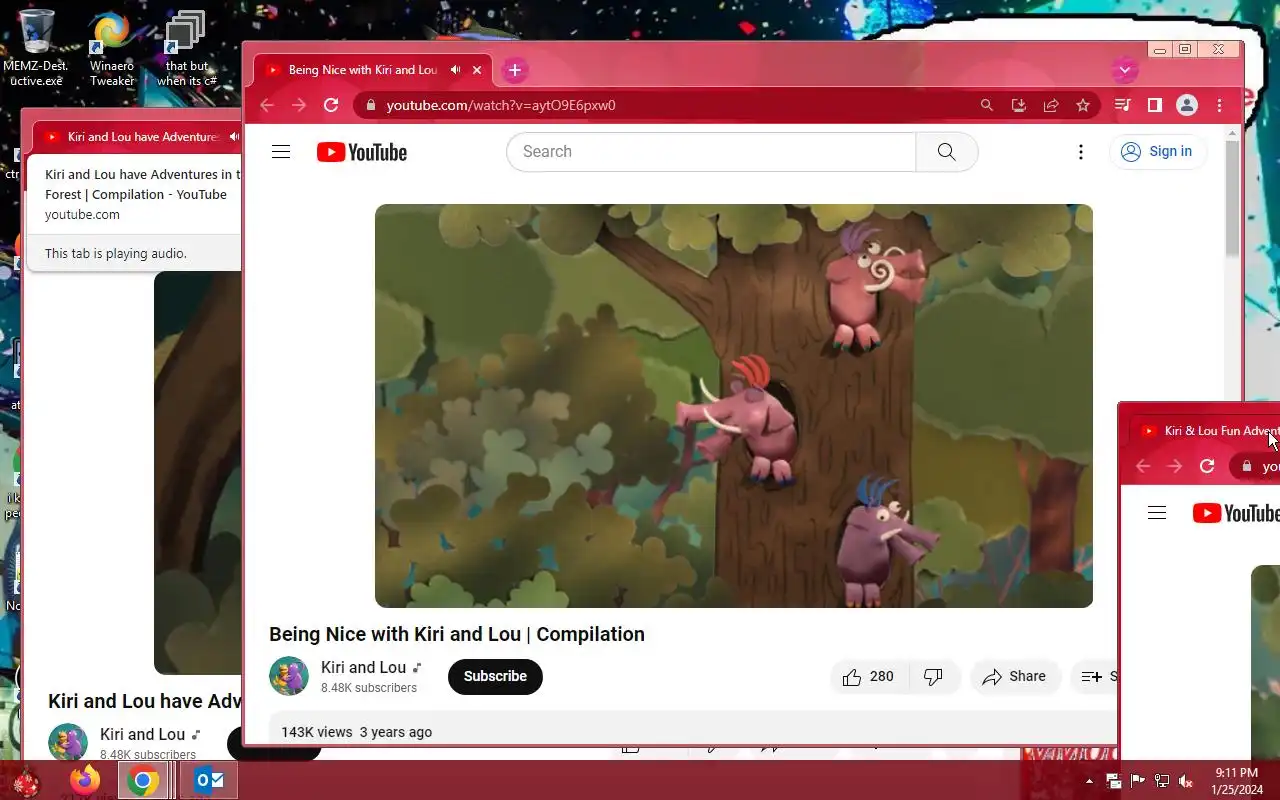Open hamburger menu in right background YouTube window
The height and width of the screenshot is (800, 1280).
(1157, 513)
